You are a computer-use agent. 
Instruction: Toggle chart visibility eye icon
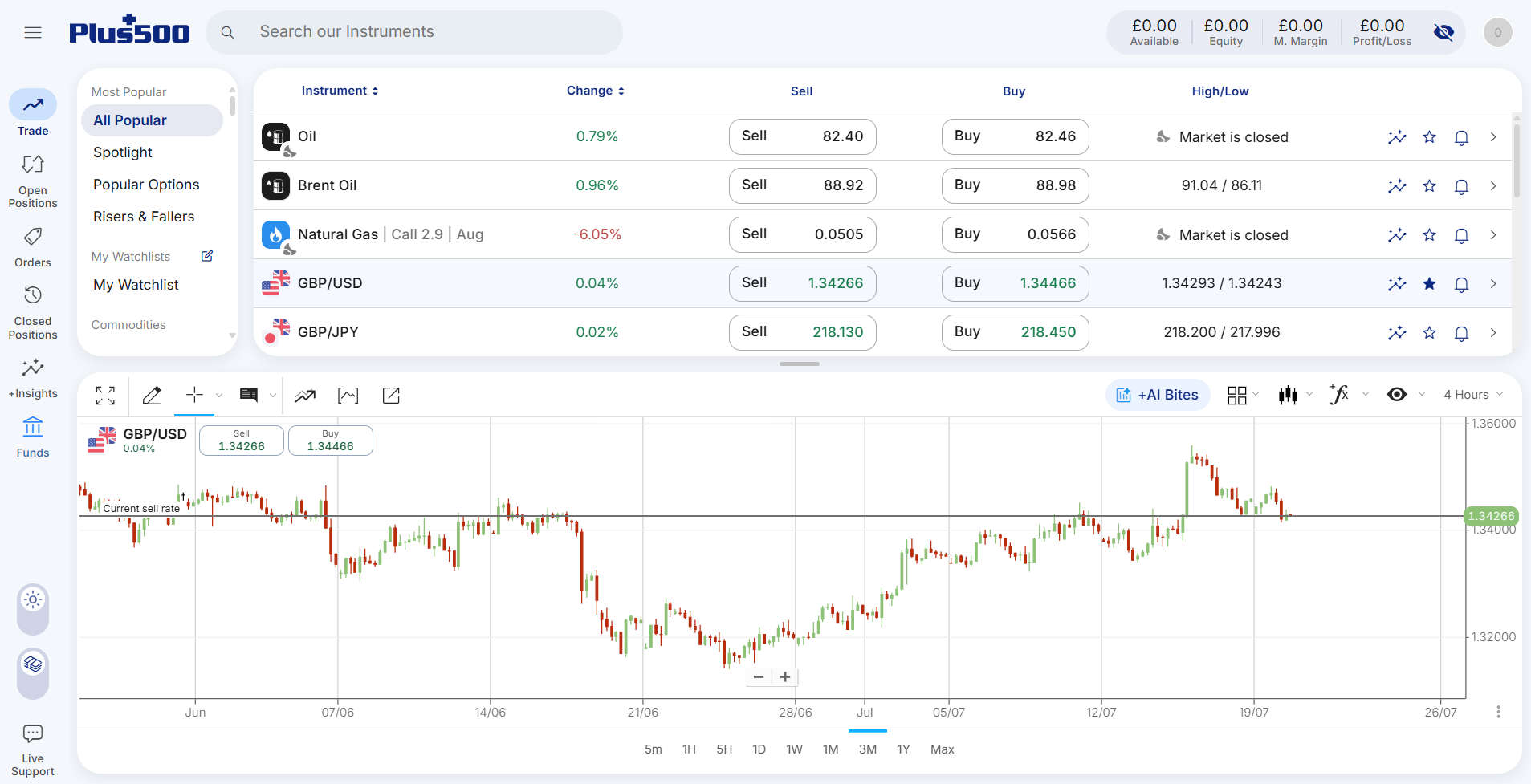coord(1397,394)
